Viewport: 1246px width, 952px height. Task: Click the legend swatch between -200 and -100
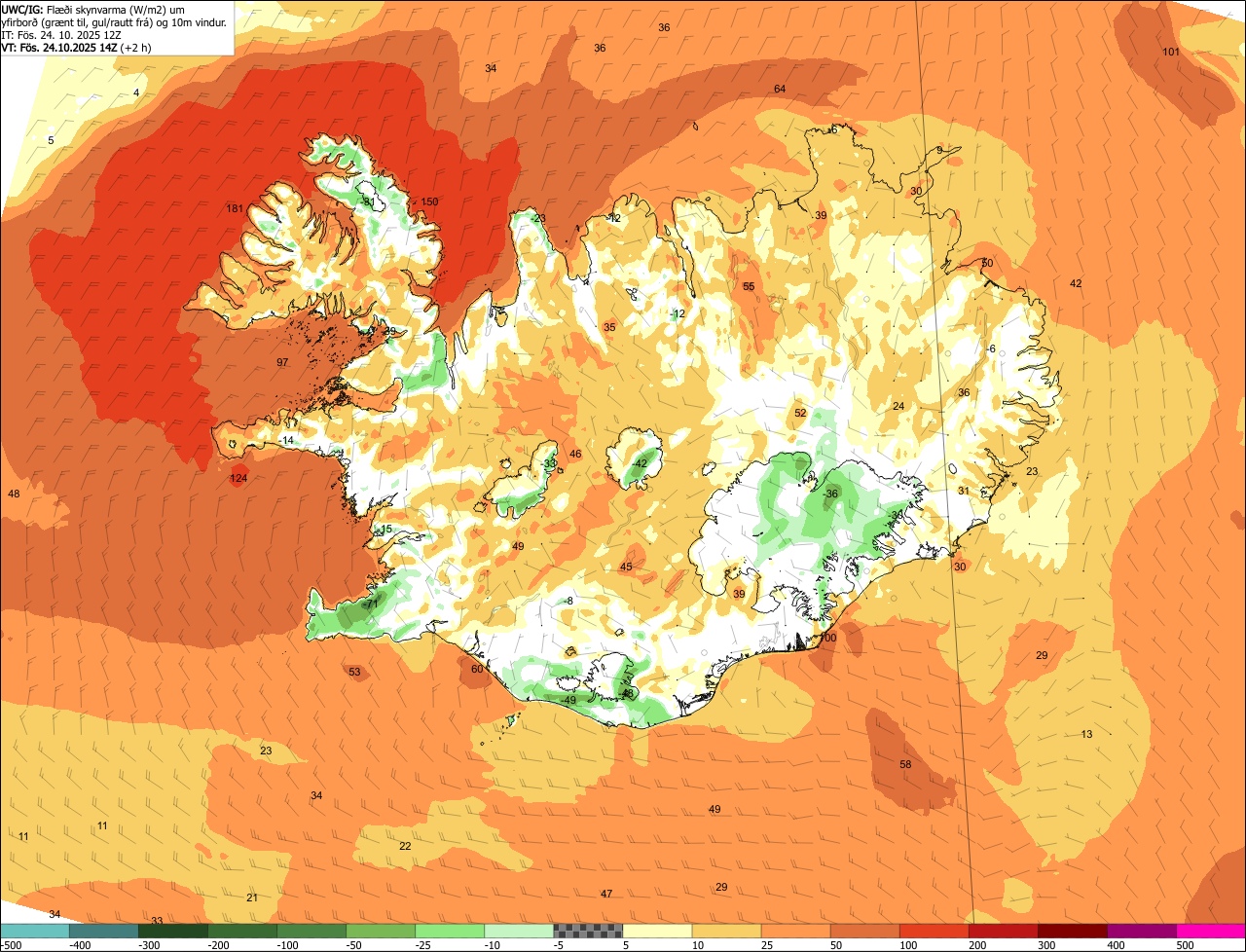[242, 931]
